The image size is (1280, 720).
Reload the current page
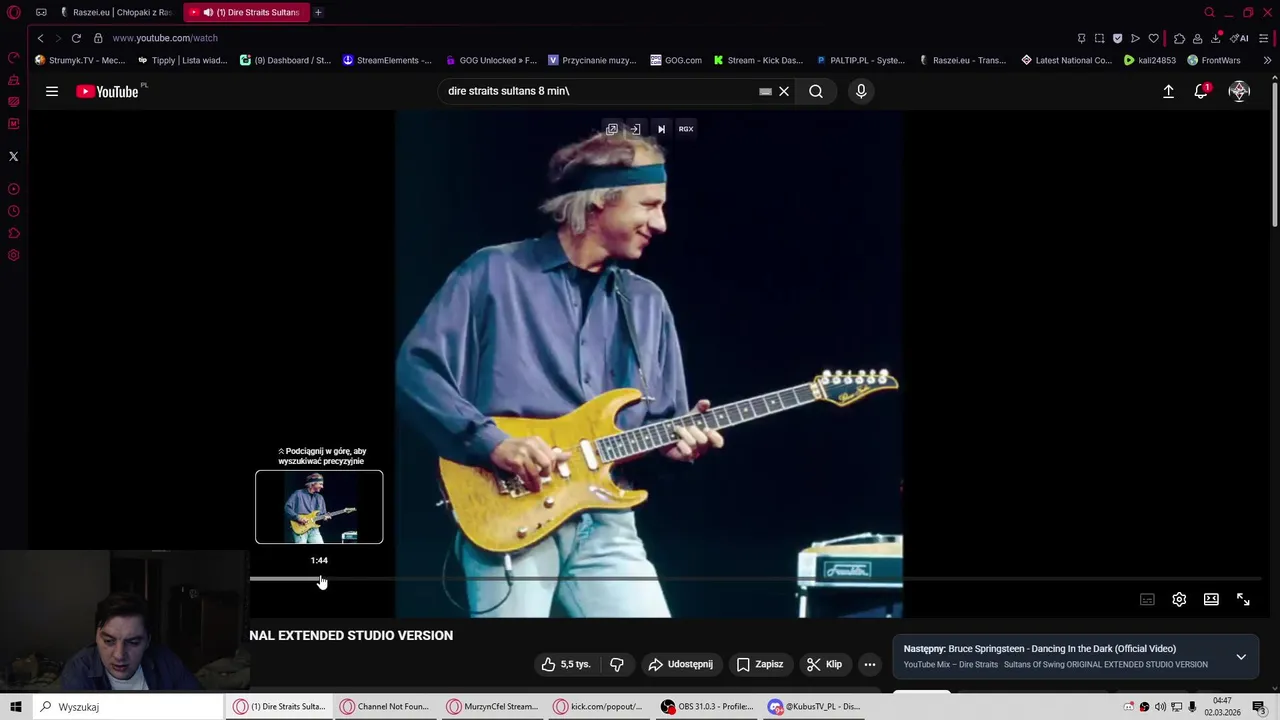tap(76, 38)
